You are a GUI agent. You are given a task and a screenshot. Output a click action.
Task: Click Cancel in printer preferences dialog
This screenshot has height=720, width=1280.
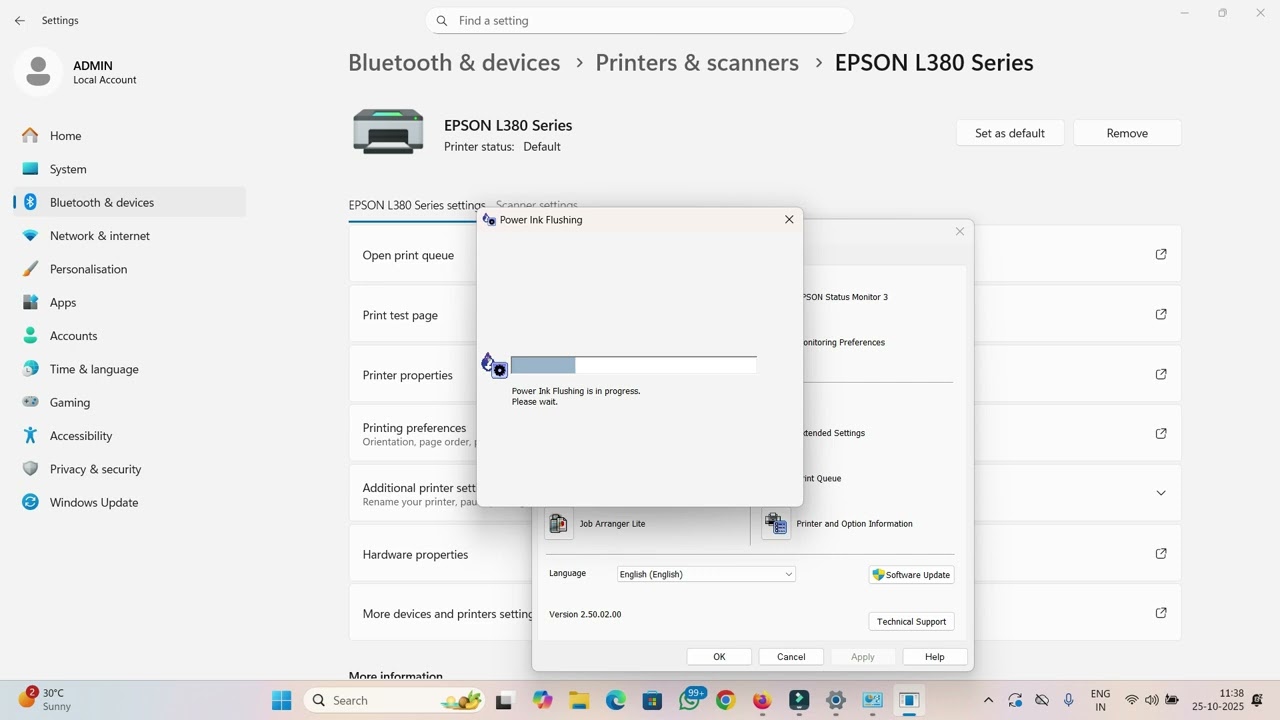[791, 657]
